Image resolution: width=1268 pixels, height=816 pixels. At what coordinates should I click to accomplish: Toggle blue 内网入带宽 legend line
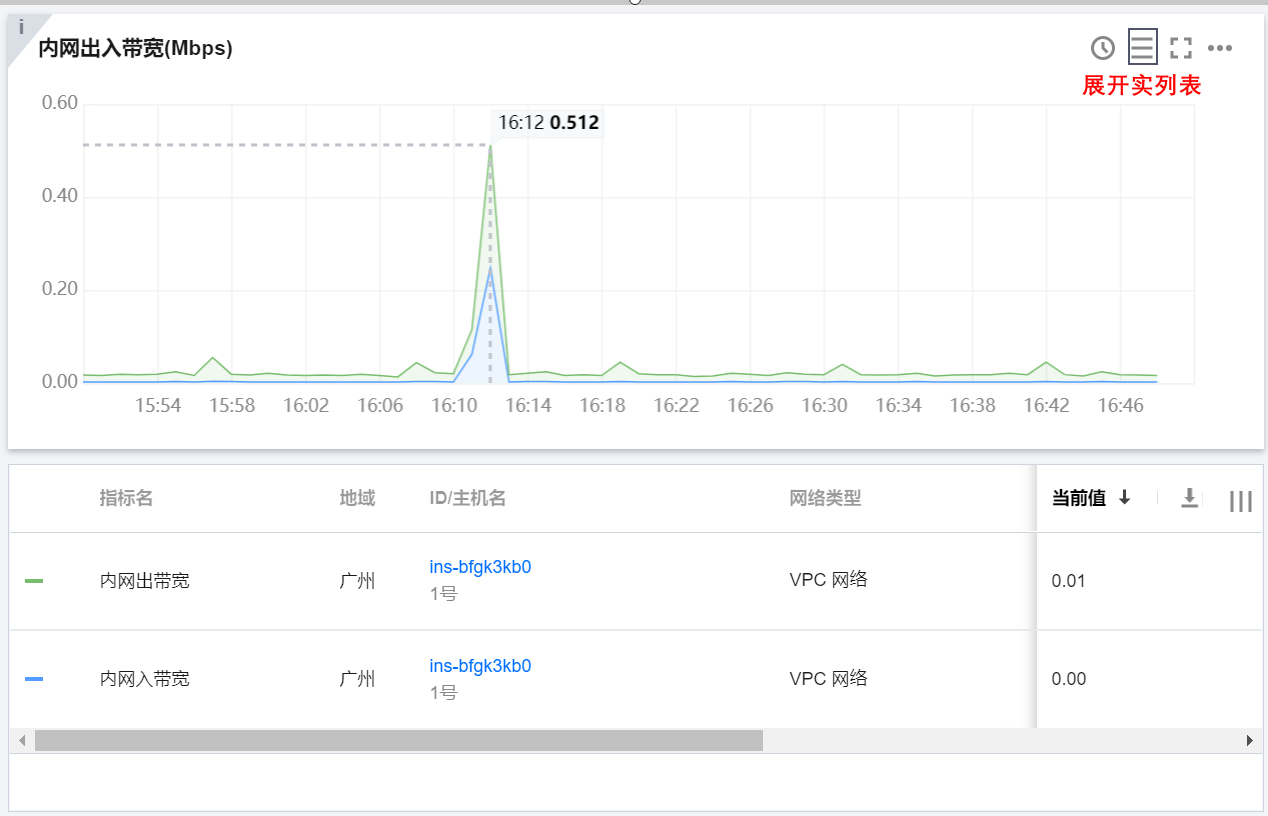click(x=34, y=679)
